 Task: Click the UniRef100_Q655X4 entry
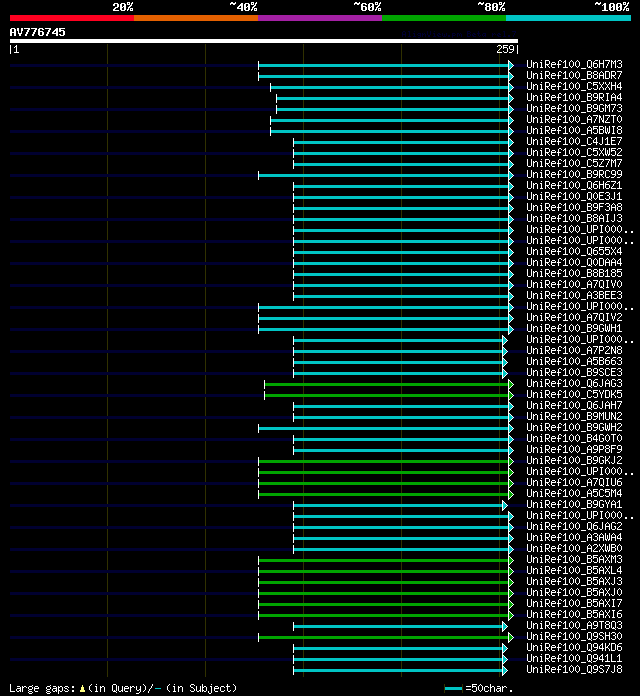[574, 252]
